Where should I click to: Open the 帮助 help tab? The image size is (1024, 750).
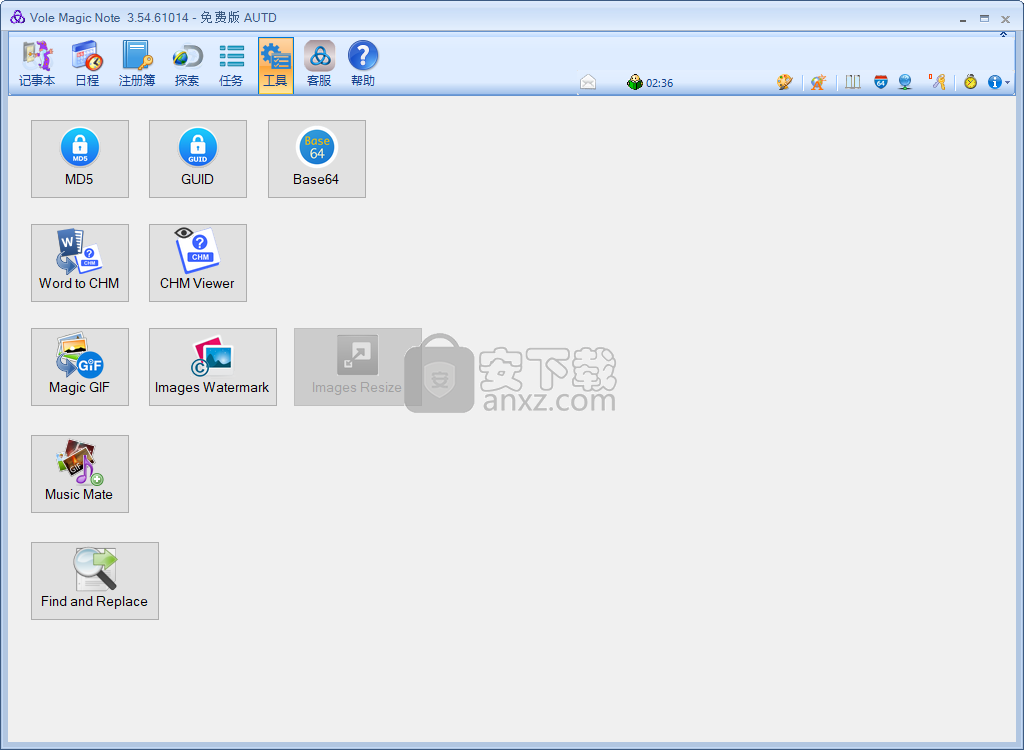[363, 65]
